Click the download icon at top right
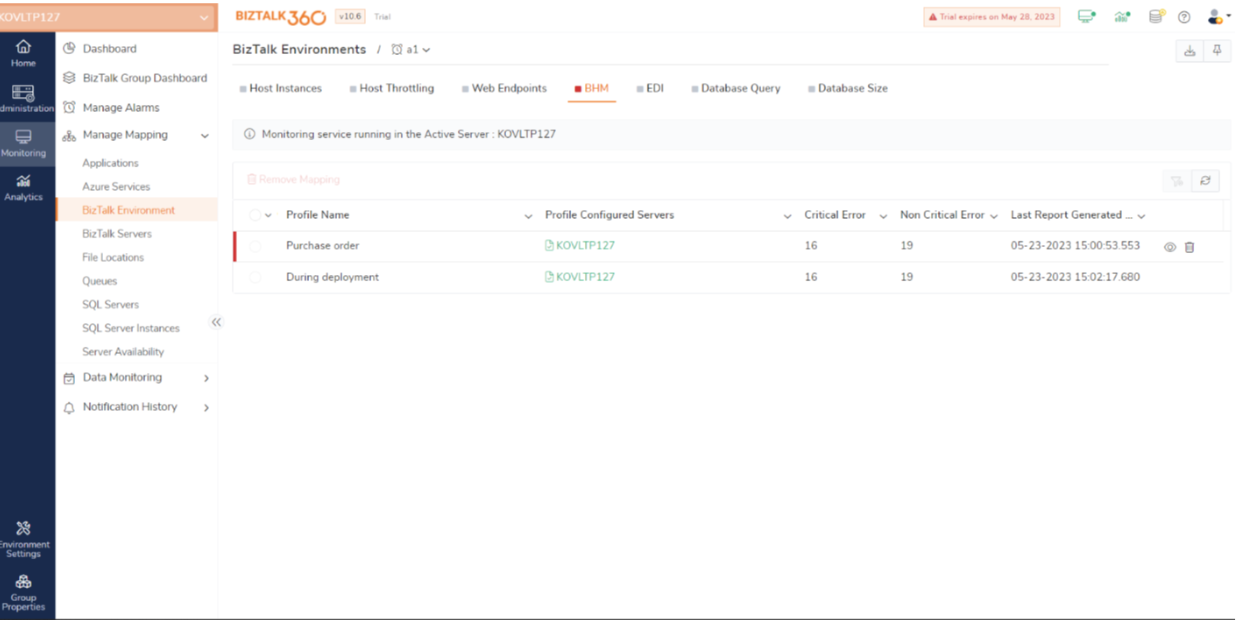Screen dimensions: 1245x620 pos(1189,51)
